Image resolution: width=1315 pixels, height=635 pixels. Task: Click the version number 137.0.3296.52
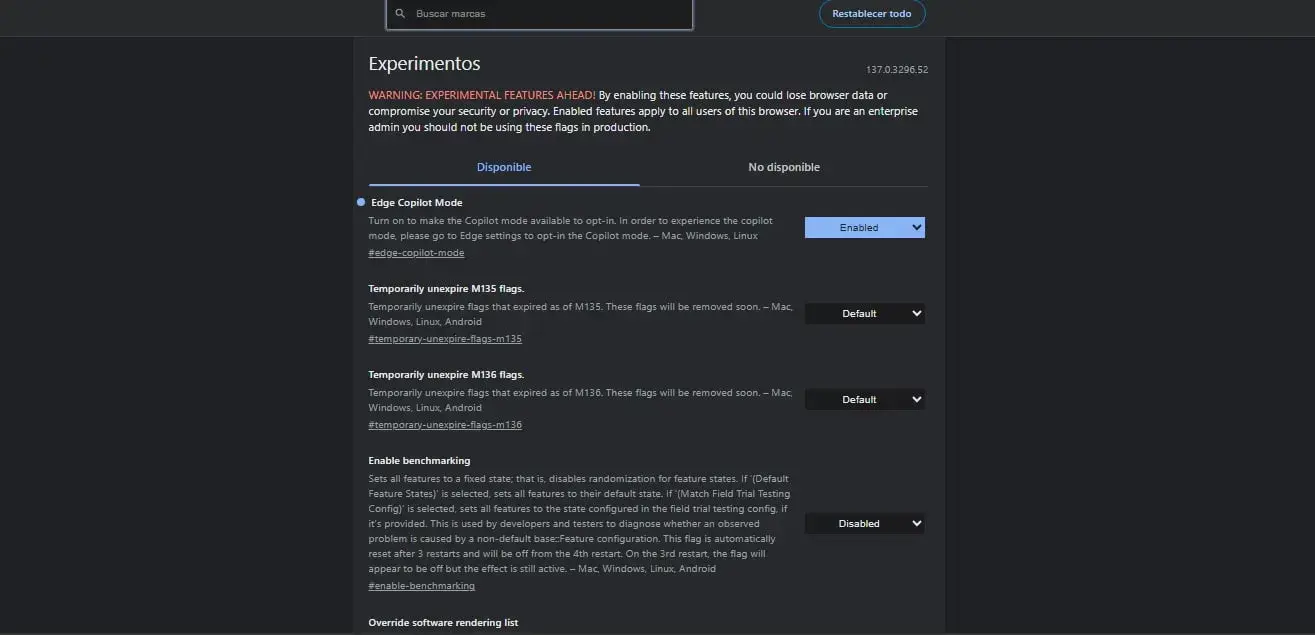(898, 69)
